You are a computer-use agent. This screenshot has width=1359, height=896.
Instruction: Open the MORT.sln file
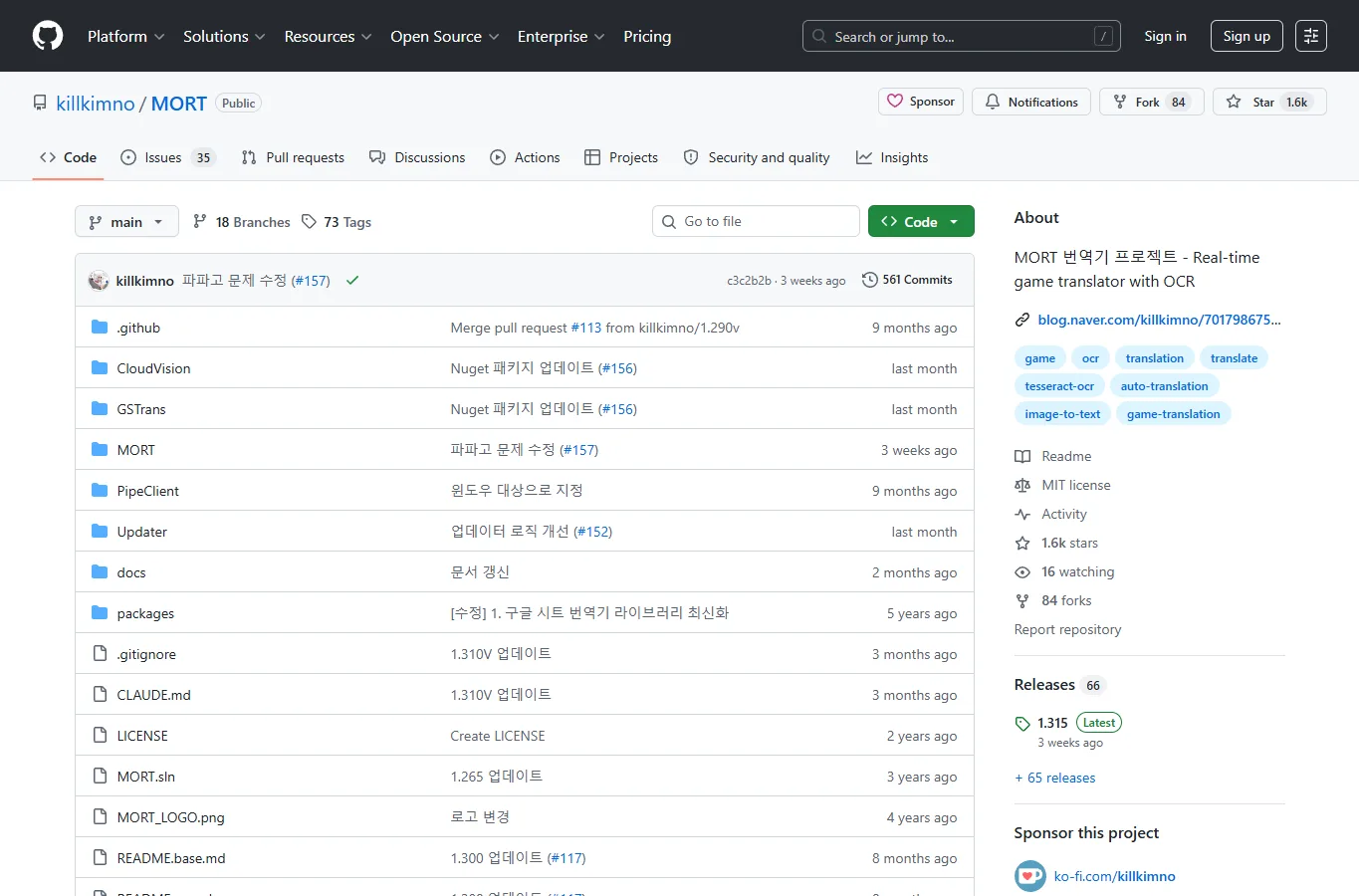[x=146, y=777]
